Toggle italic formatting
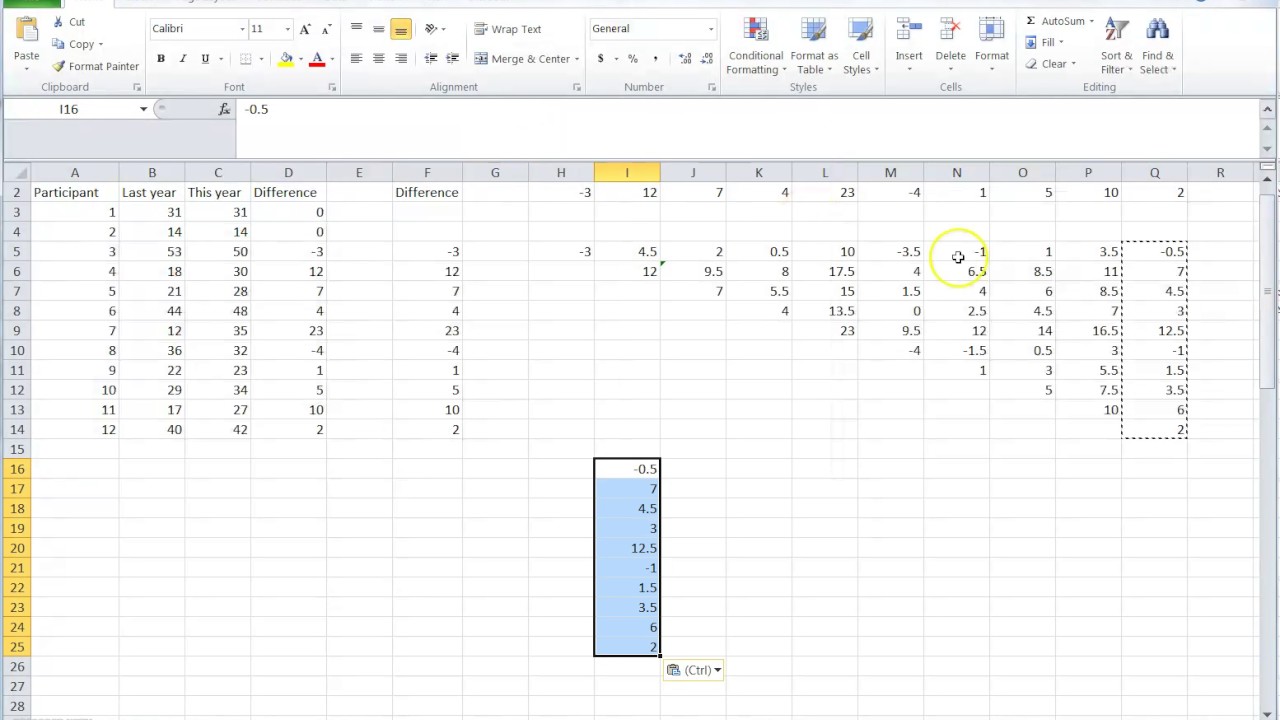 coord(182,59)
